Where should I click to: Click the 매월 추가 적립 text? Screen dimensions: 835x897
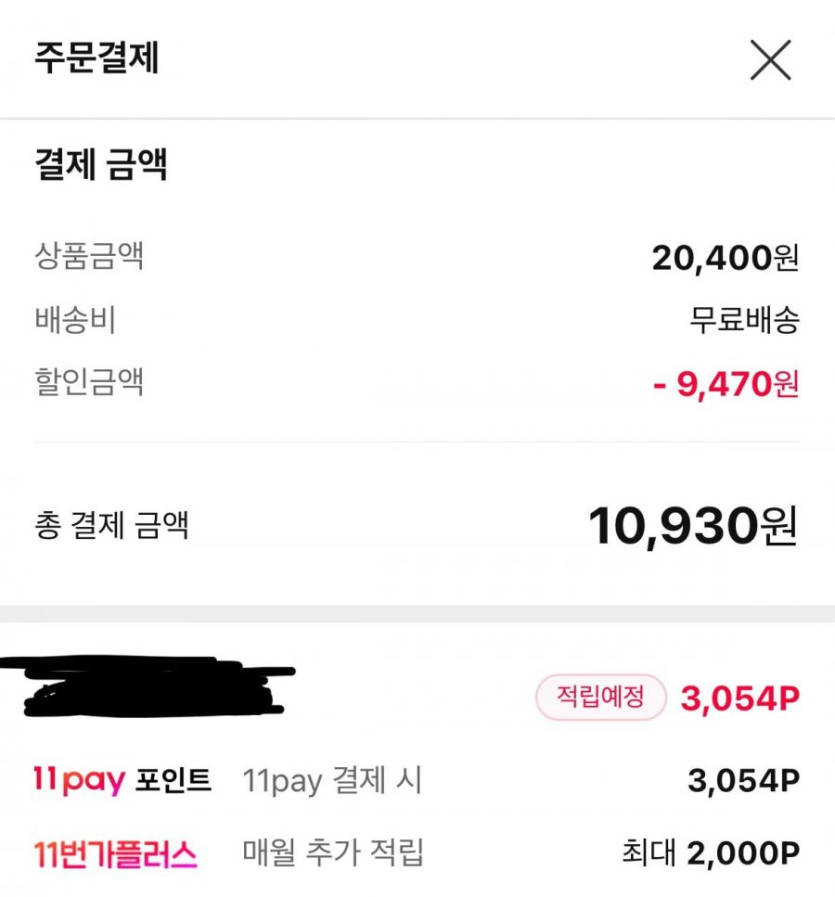pyautogui.click(x=333, y=854)
